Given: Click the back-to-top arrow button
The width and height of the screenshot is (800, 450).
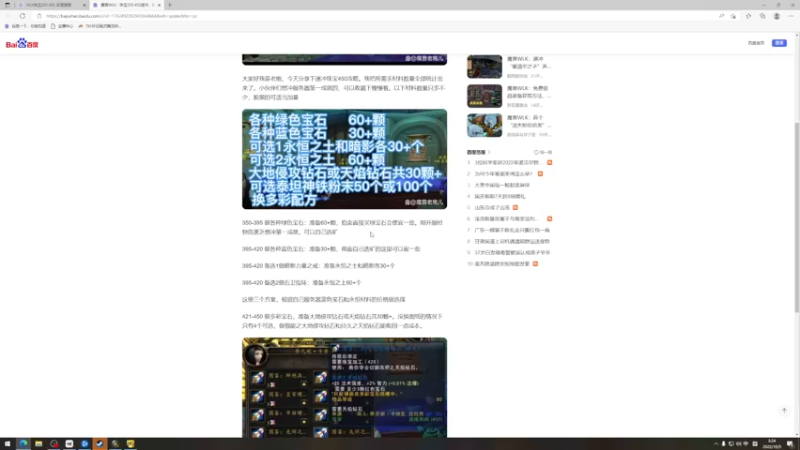Looking at the screenshot, I should tap(784, 411).
